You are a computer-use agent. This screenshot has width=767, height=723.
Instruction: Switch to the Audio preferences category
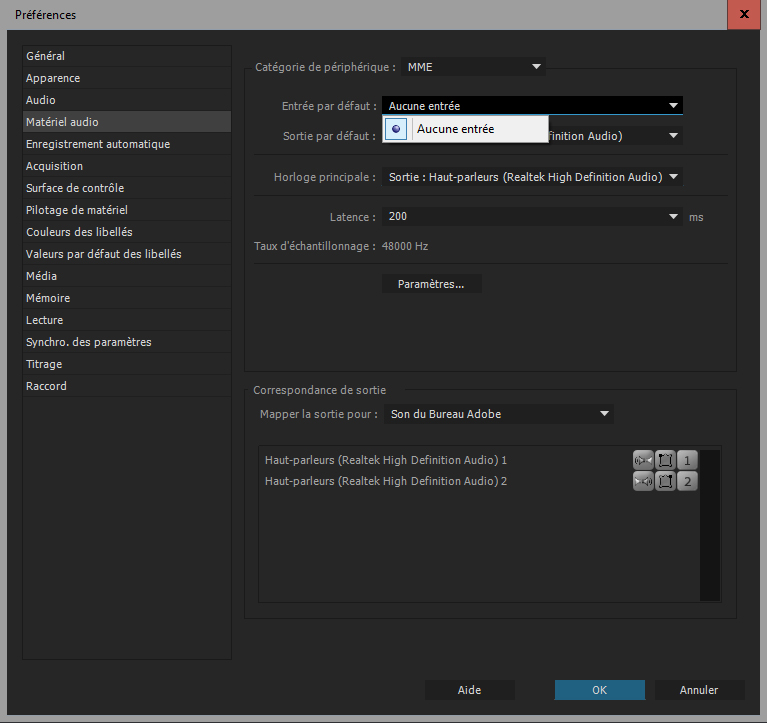(41, 100)
